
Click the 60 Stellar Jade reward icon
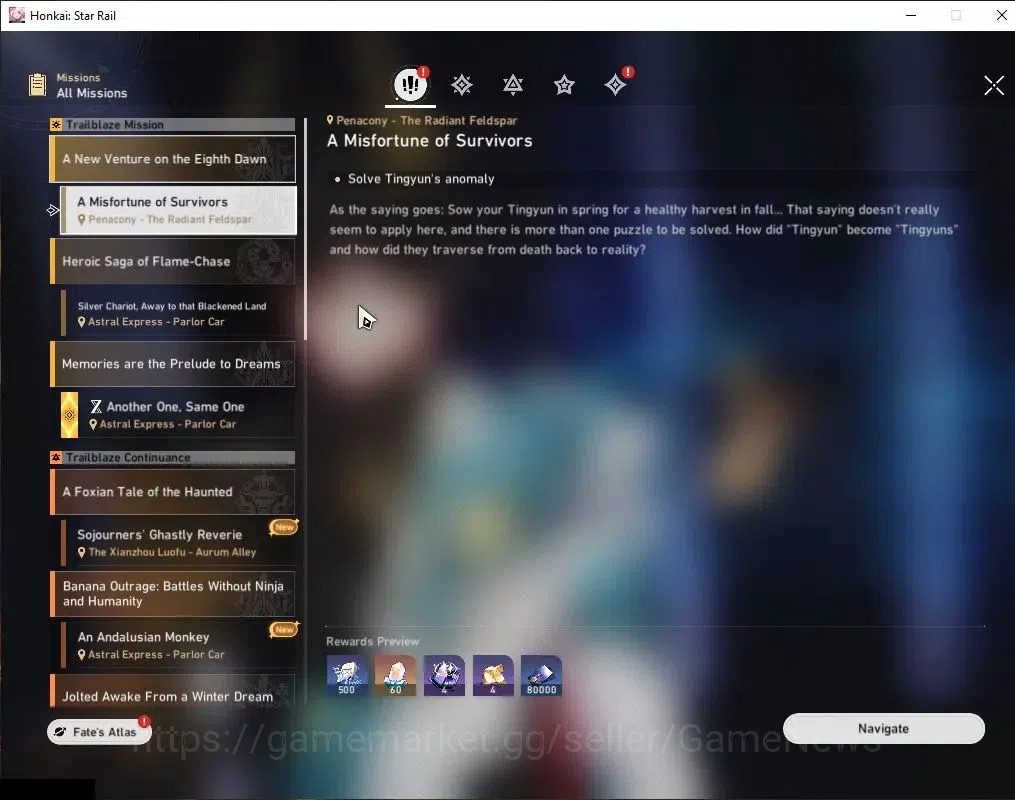(396, 675)
